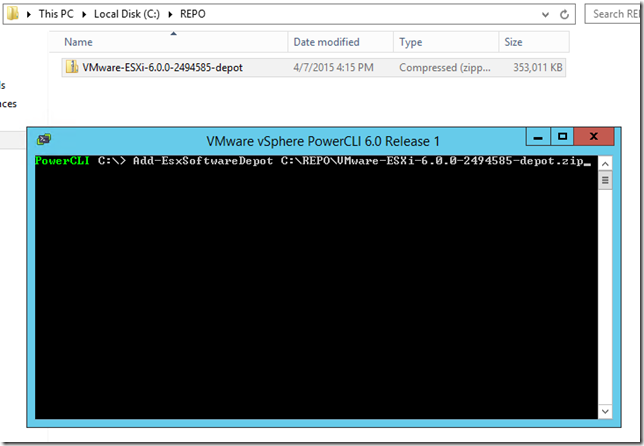Click the '353,011 KB' size cell
The image size is (644, 446).
point(538,67)
